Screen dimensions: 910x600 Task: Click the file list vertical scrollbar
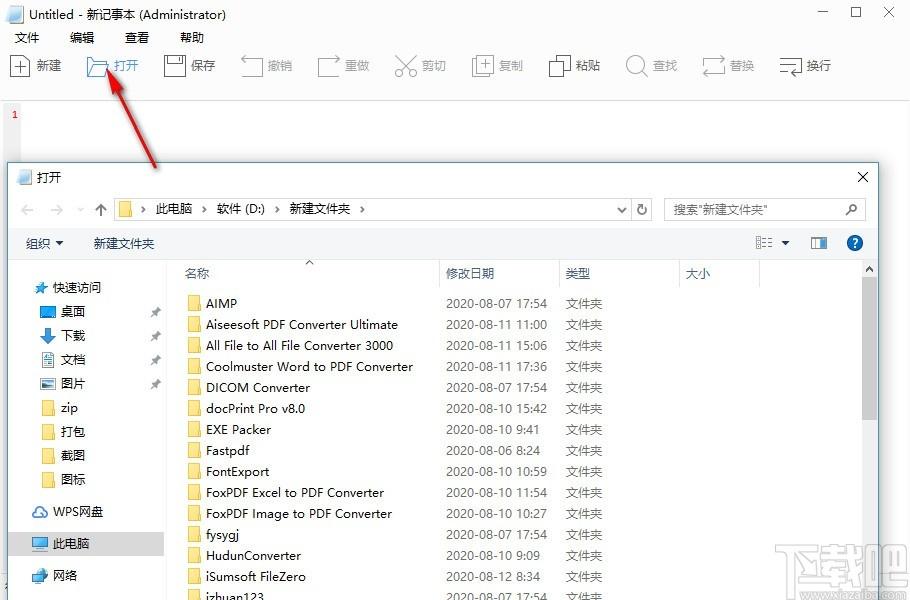coord(869,348)
